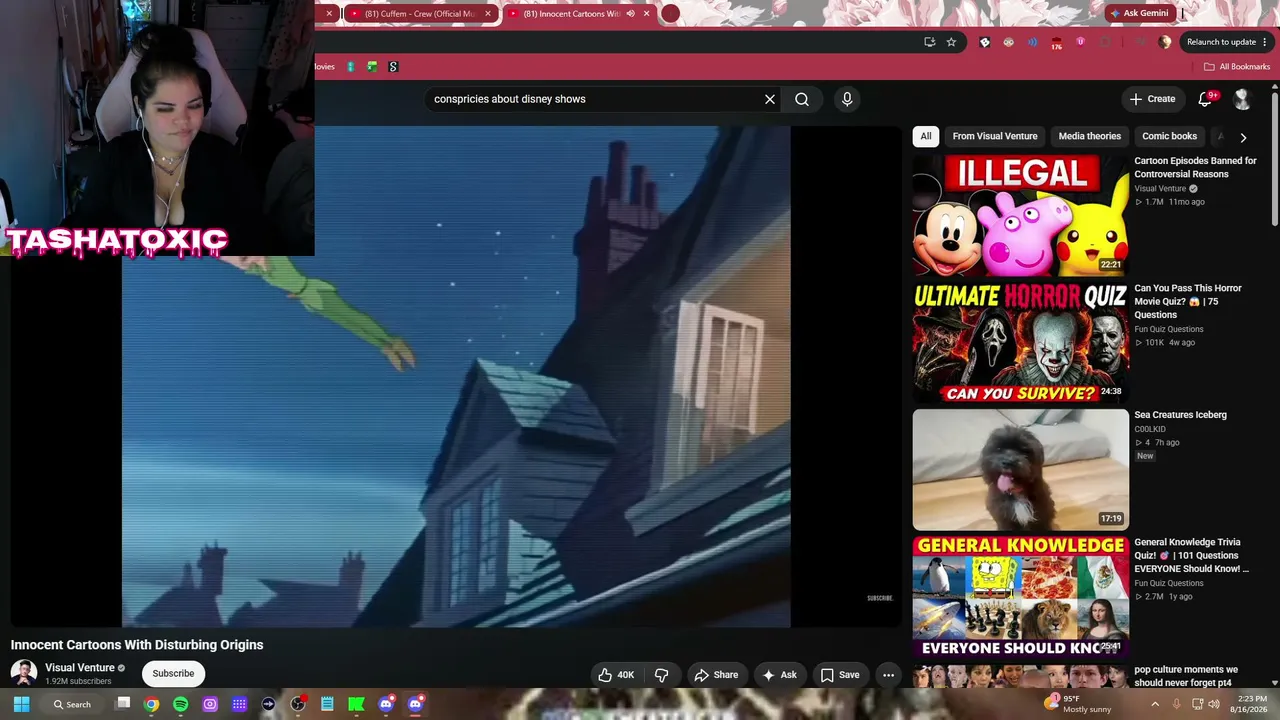
Task: Open the YouTube account avatar menu
Action: coord(1242,99)
